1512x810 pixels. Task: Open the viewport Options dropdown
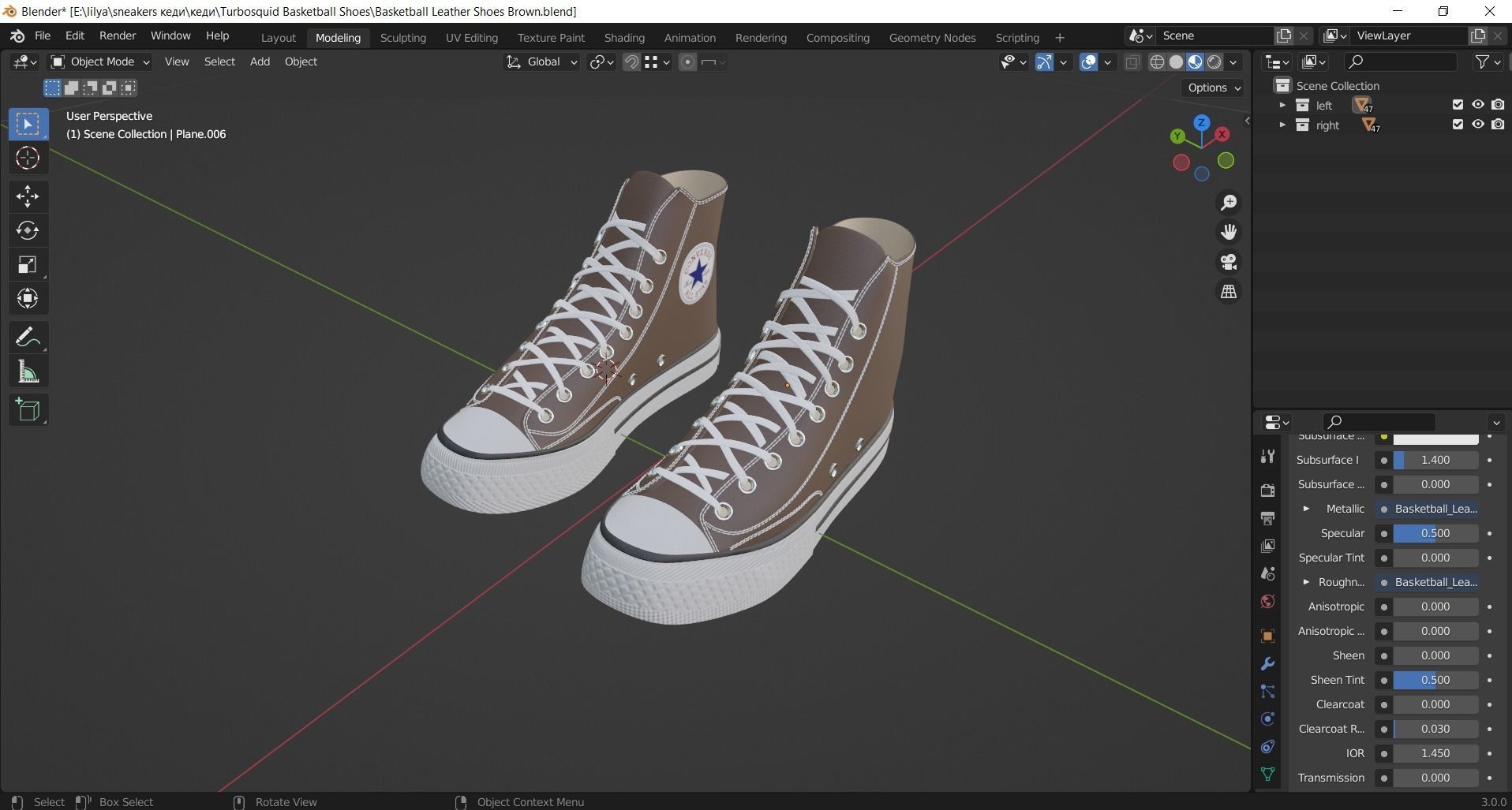coord(1214,88)
